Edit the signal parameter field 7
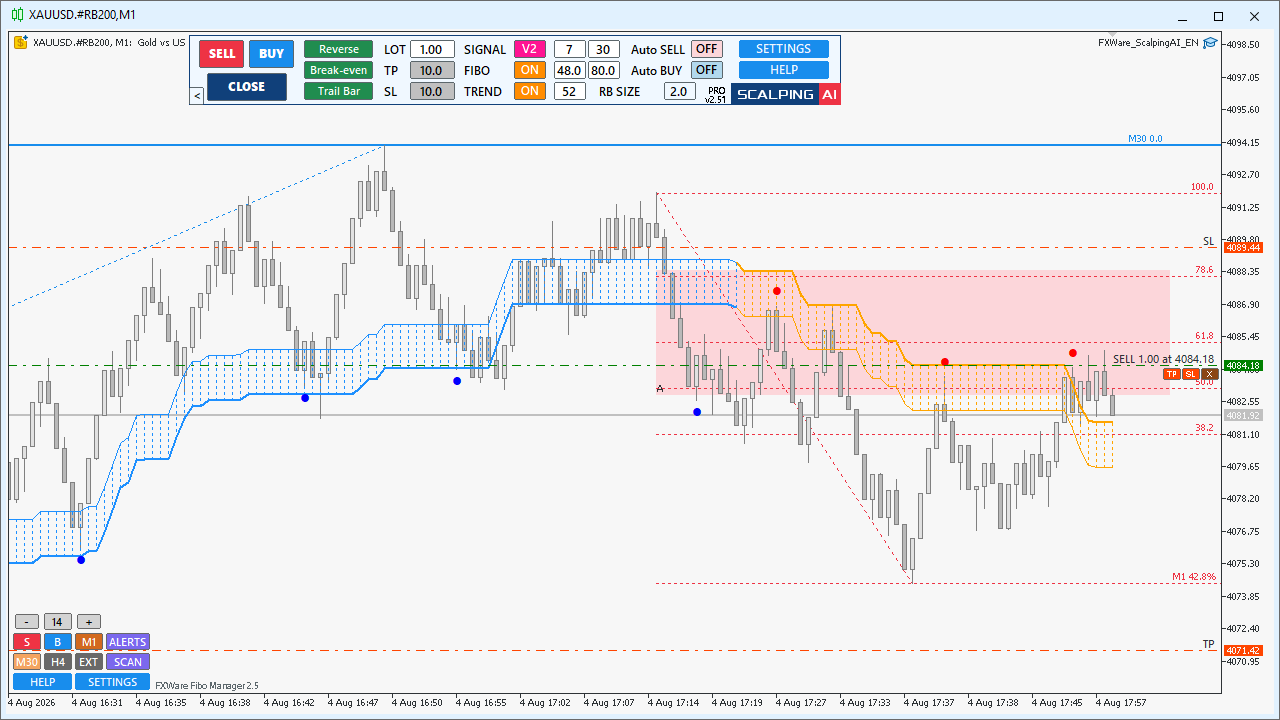Screen dimensions: 1280x720 [570, 49]
